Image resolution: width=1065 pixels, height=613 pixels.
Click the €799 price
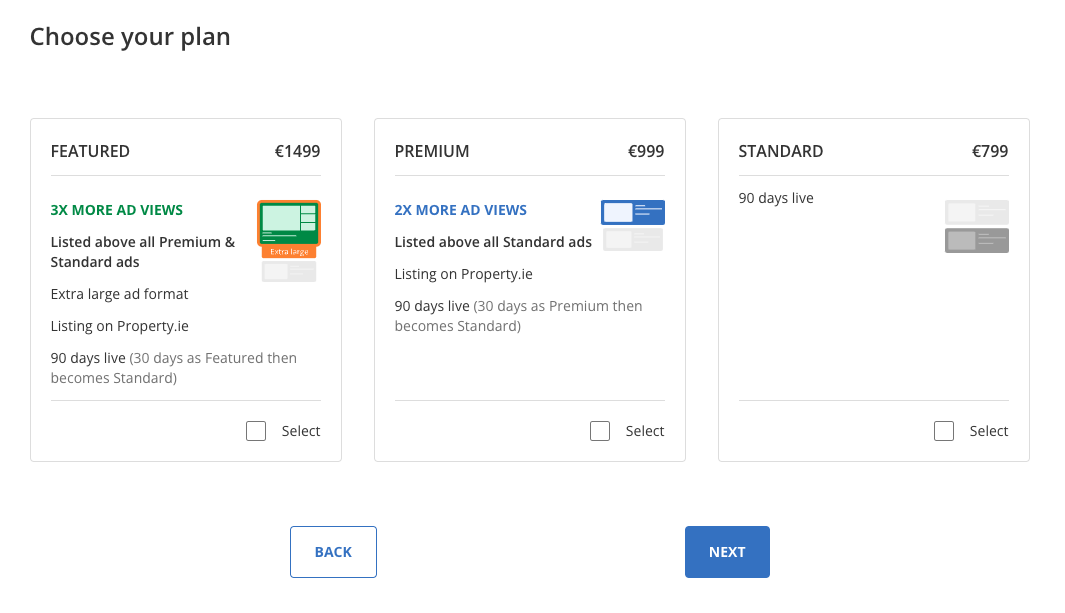click(x=990, y=151)
